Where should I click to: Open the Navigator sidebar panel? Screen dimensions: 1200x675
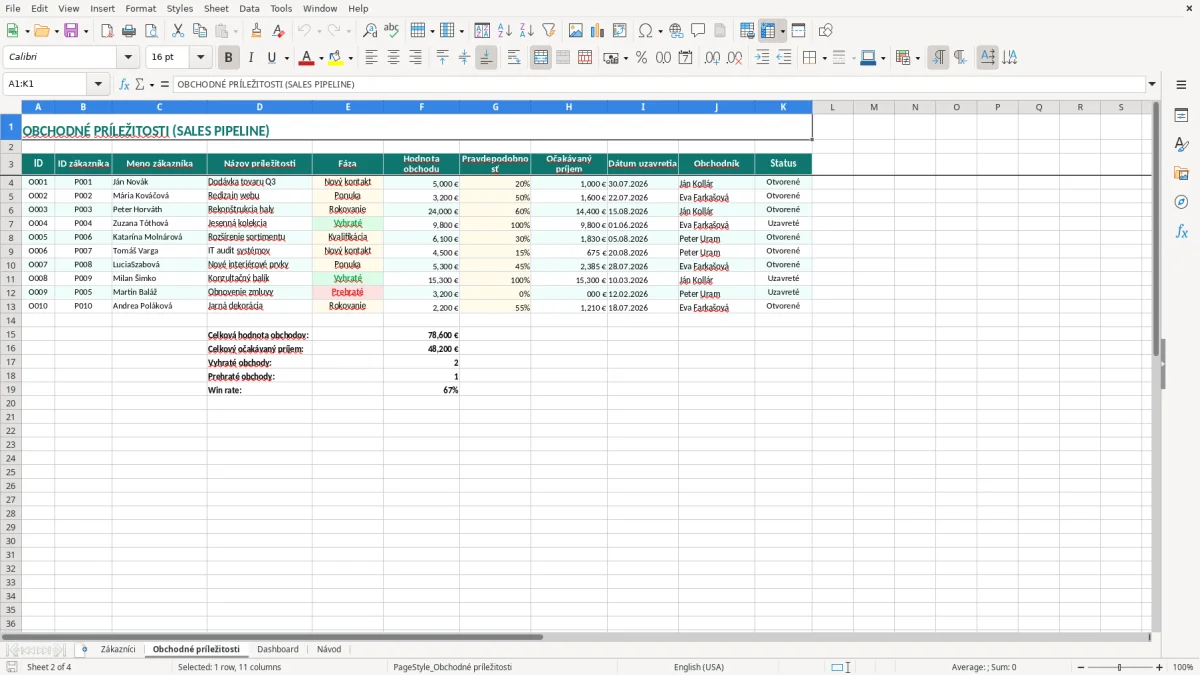coord(1181,202)
